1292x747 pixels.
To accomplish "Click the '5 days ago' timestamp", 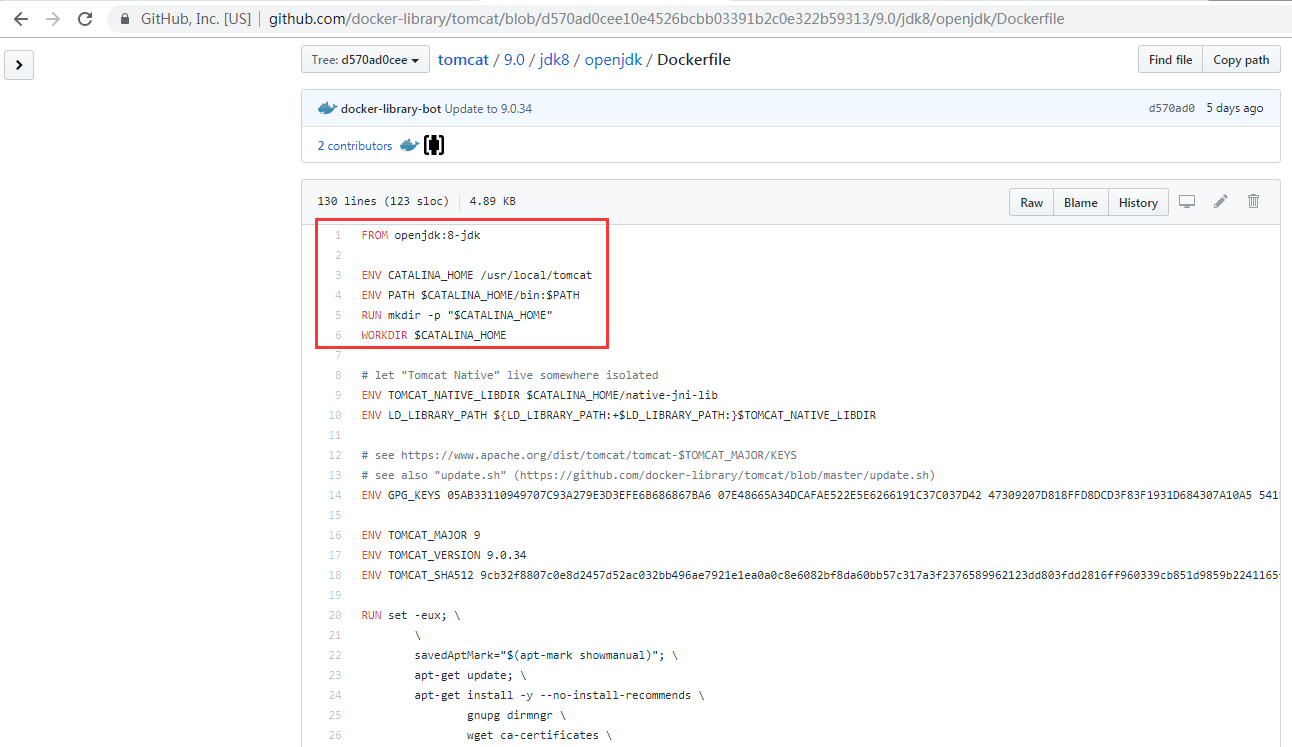I will point(1234,108).
